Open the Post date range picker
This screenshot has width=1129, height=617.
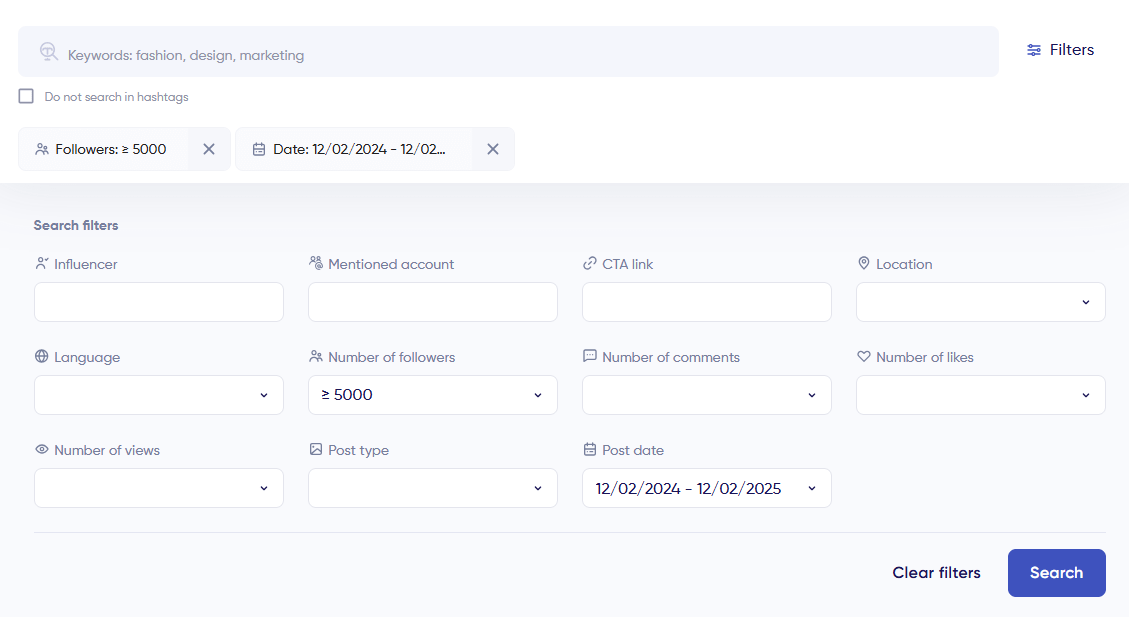point(707,488)
